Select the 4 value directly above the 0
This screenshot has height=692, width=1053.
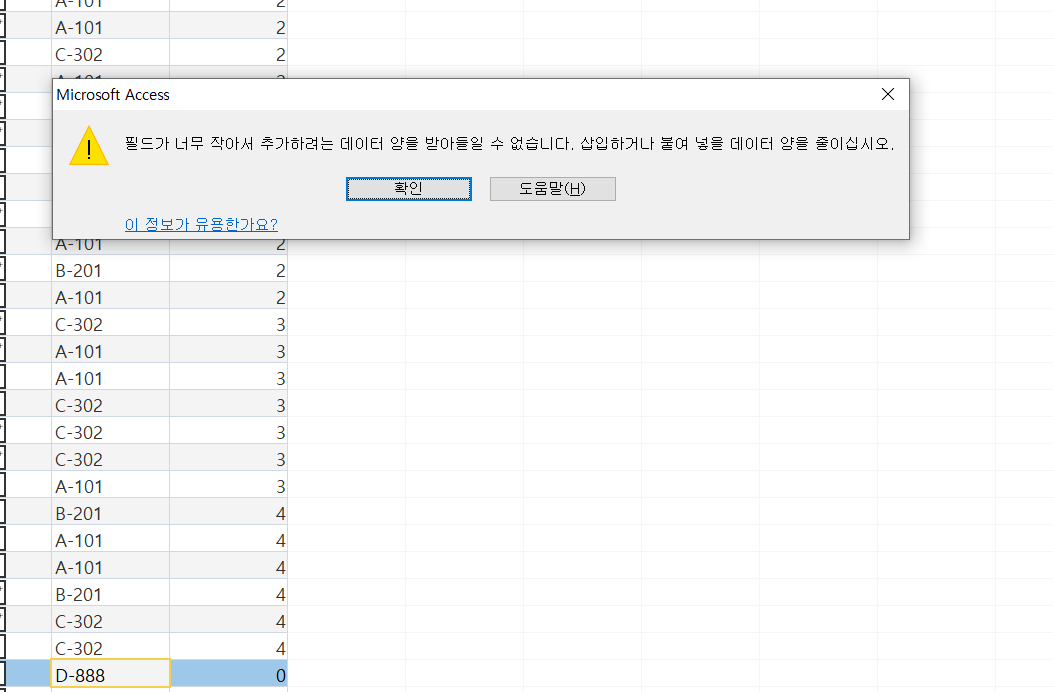(229, 648)
